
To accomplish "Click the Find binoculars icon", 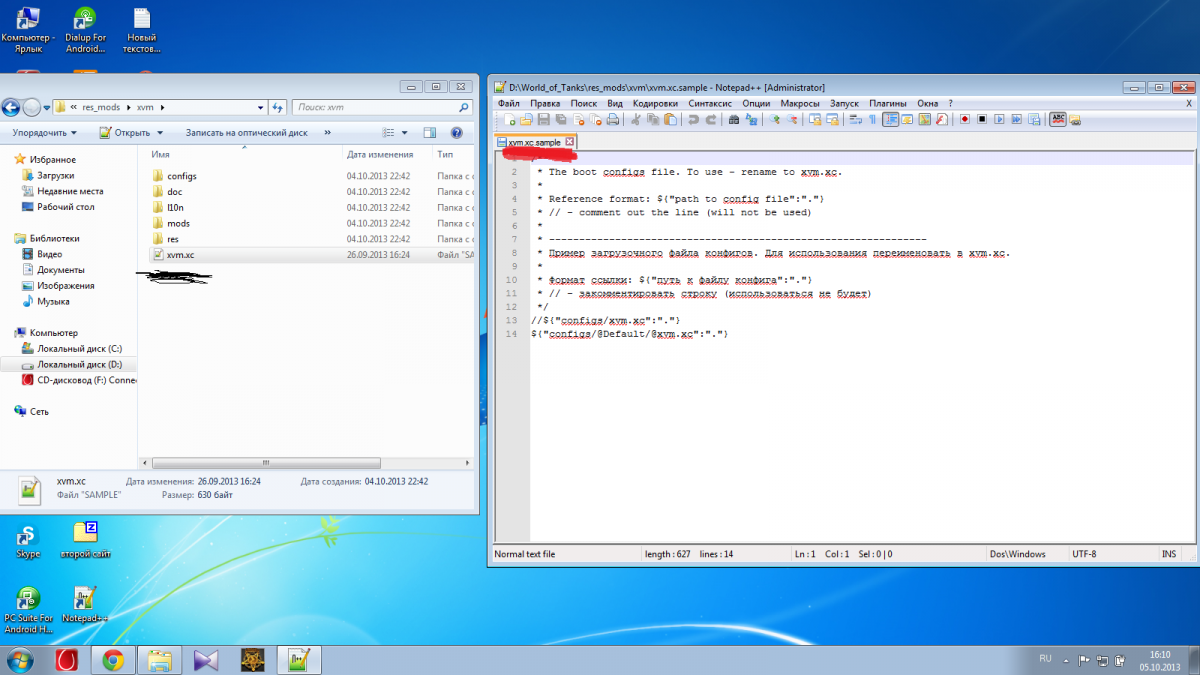I will pos(733,120).
